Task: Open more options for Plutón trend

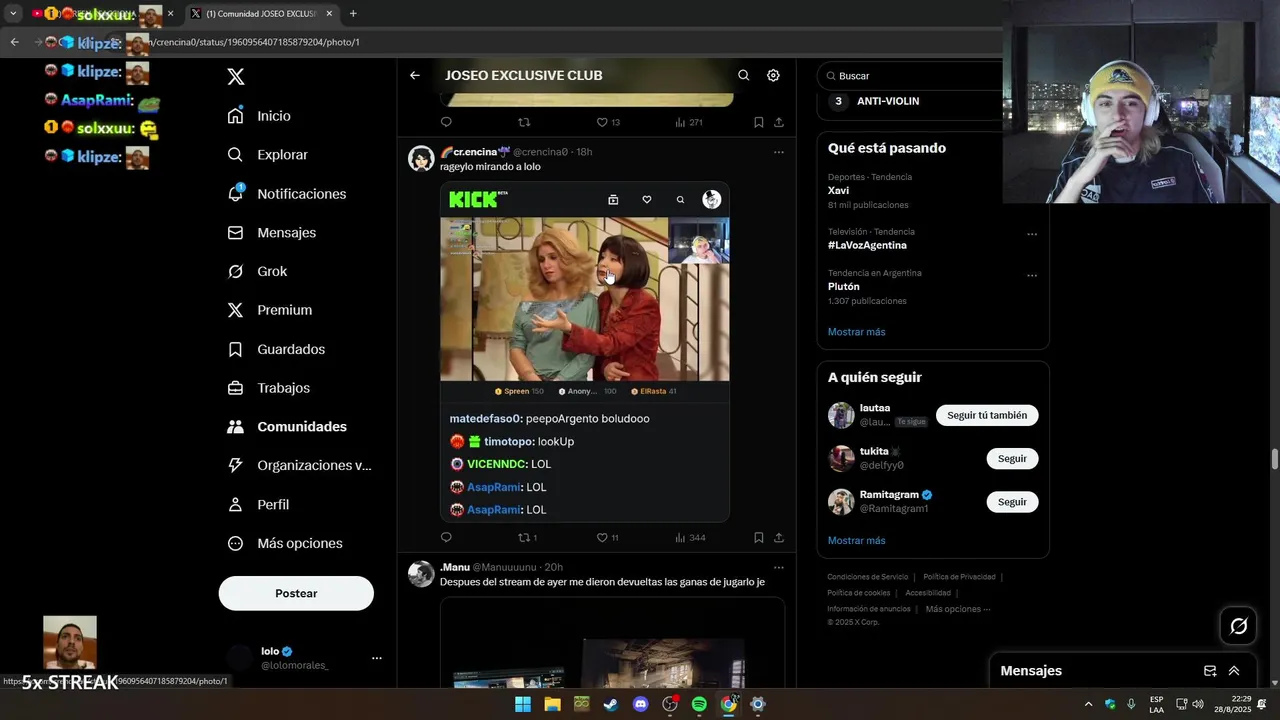Action: 1032,275
